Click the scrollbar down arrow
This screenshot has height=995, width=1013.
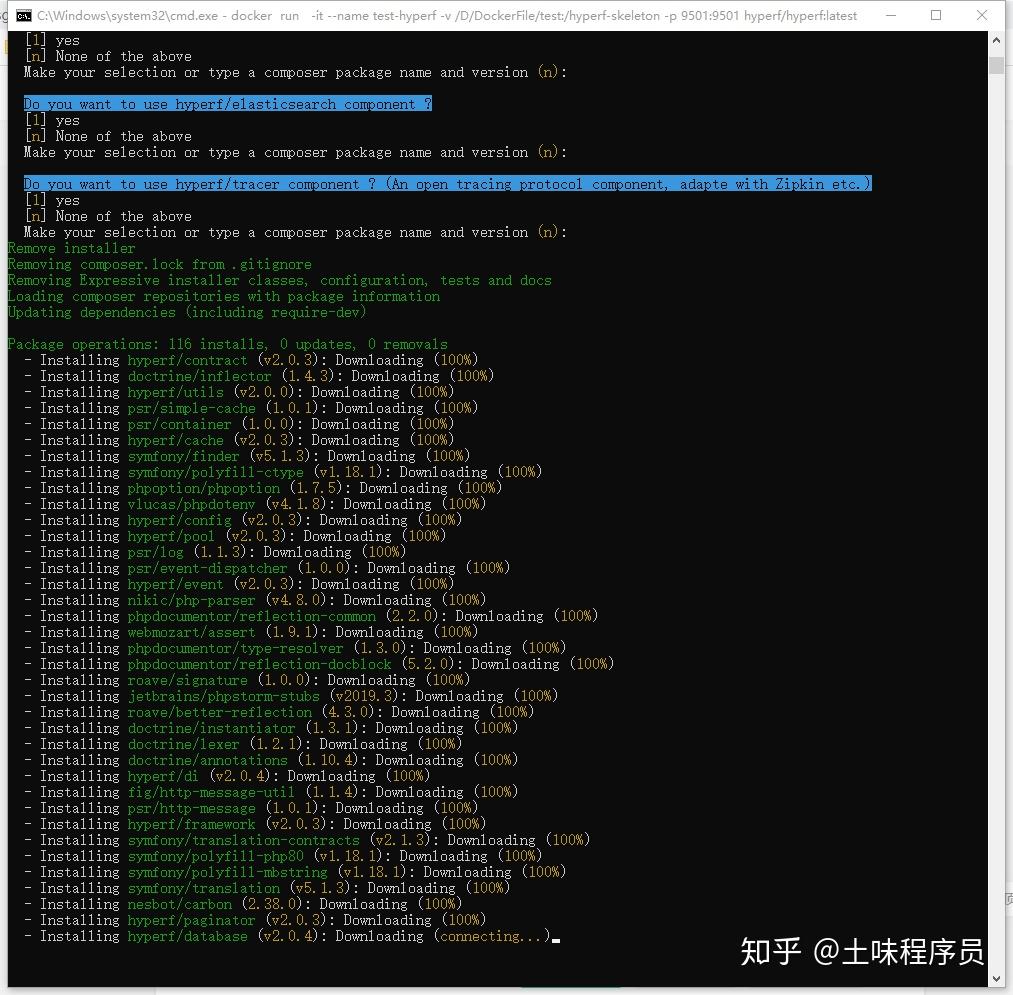coord(997,978)
